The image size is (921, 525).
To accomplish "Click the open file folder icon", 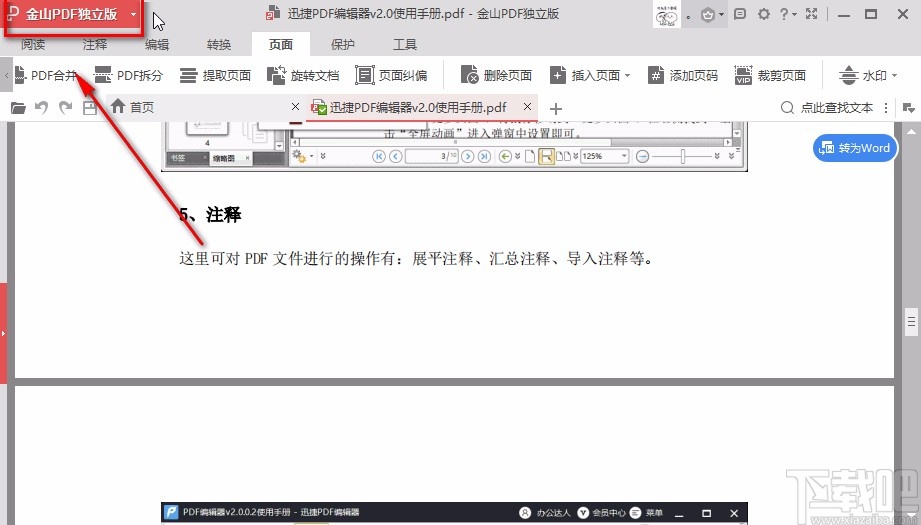I will click(18, 107).
